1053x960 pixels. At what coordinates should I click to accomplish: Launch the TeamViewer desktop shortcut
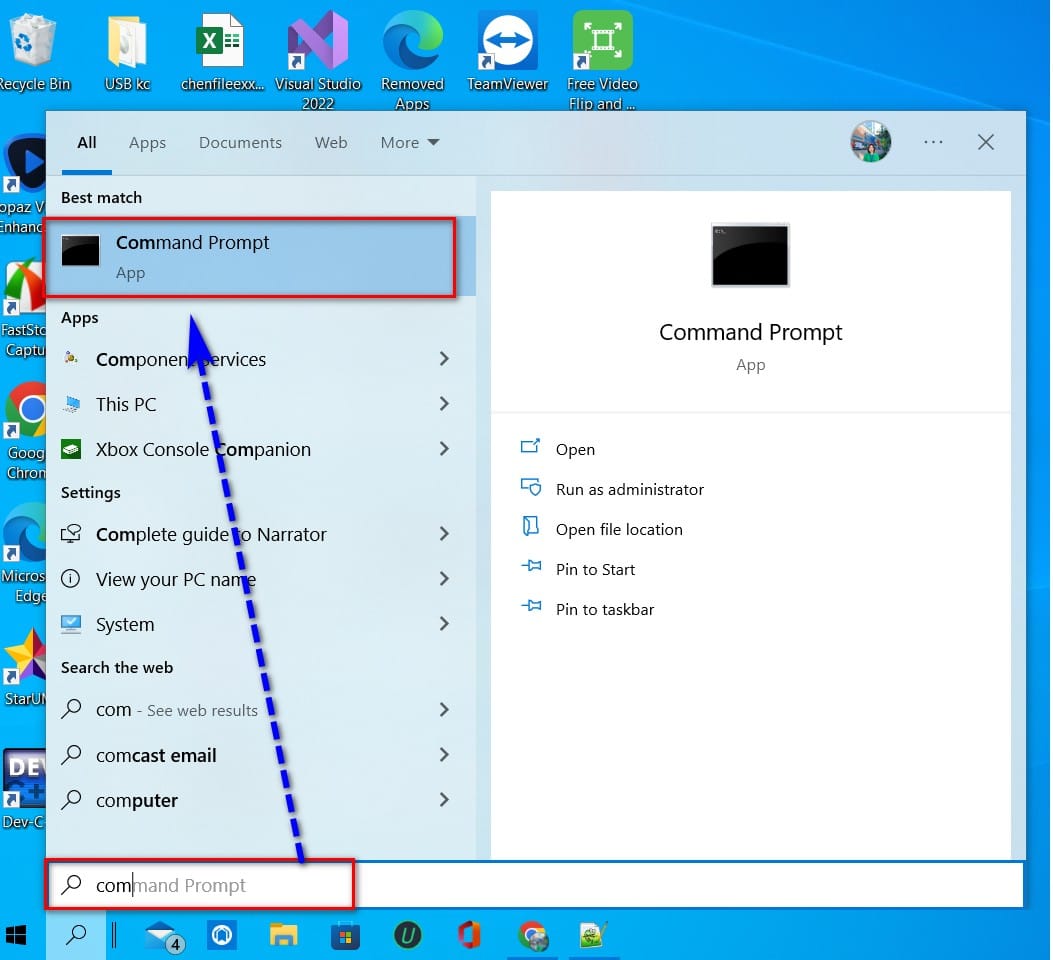[507, 52]
